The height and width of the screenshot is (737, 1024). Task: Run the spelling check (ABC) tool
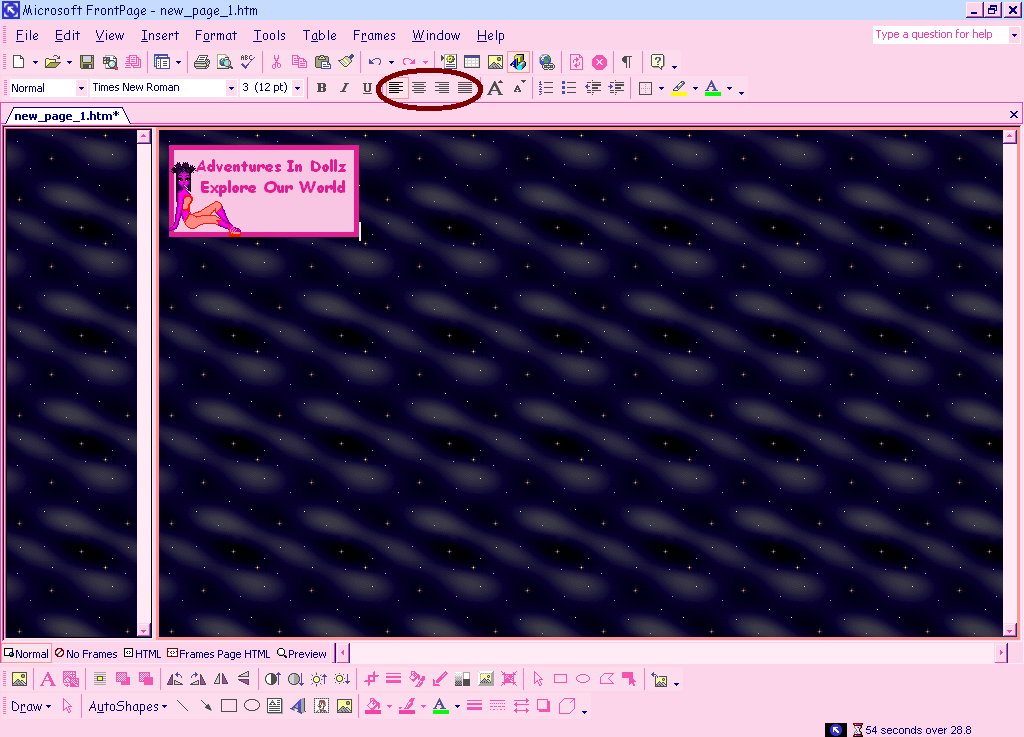248,62
